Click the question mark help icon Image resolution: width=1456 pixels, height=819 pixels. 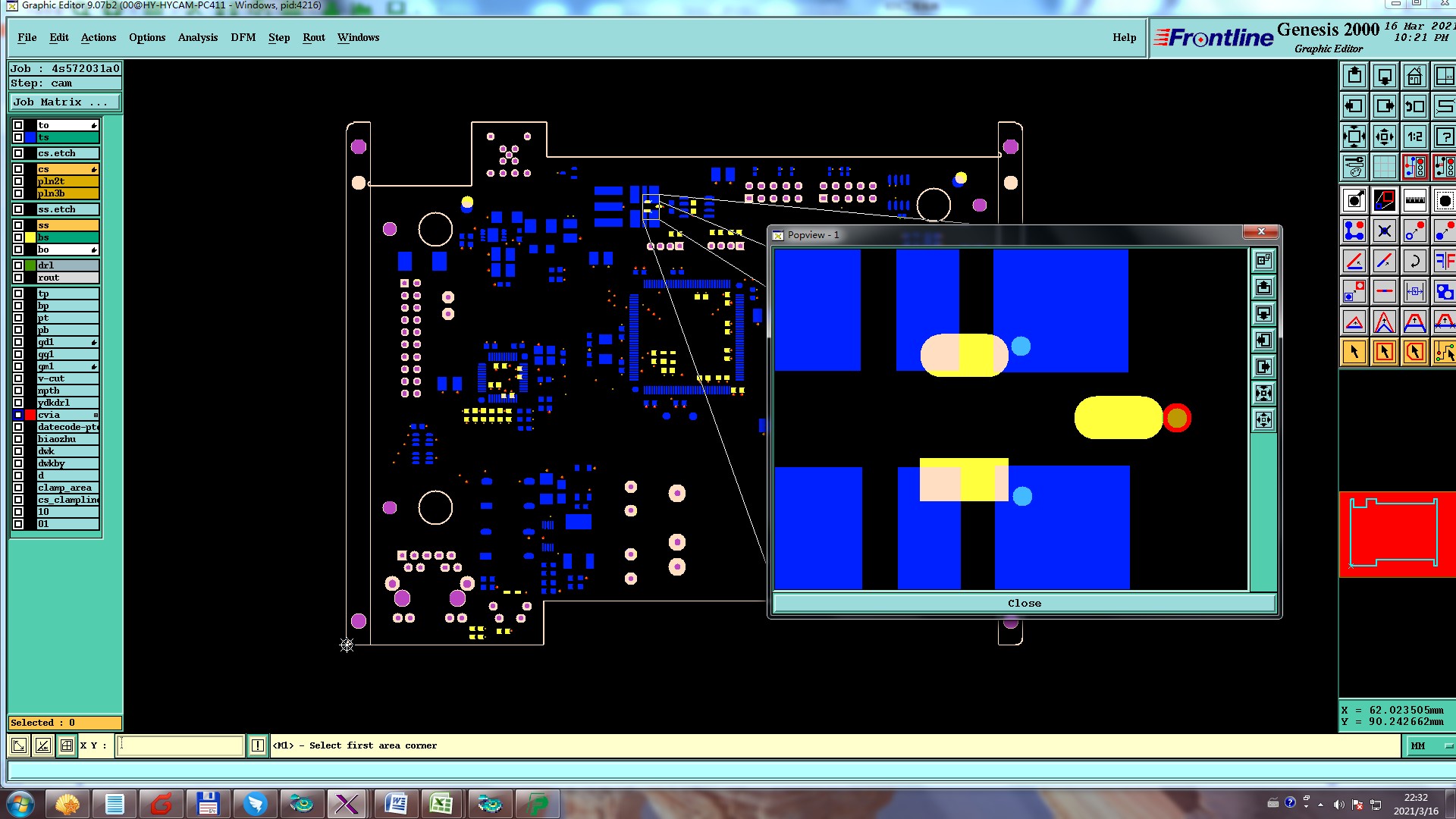(x=1444, y=137)
